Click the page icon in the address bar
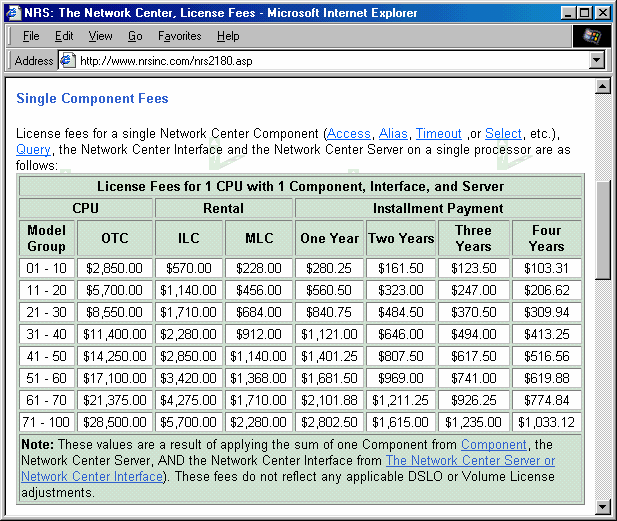 pos(67,61)
